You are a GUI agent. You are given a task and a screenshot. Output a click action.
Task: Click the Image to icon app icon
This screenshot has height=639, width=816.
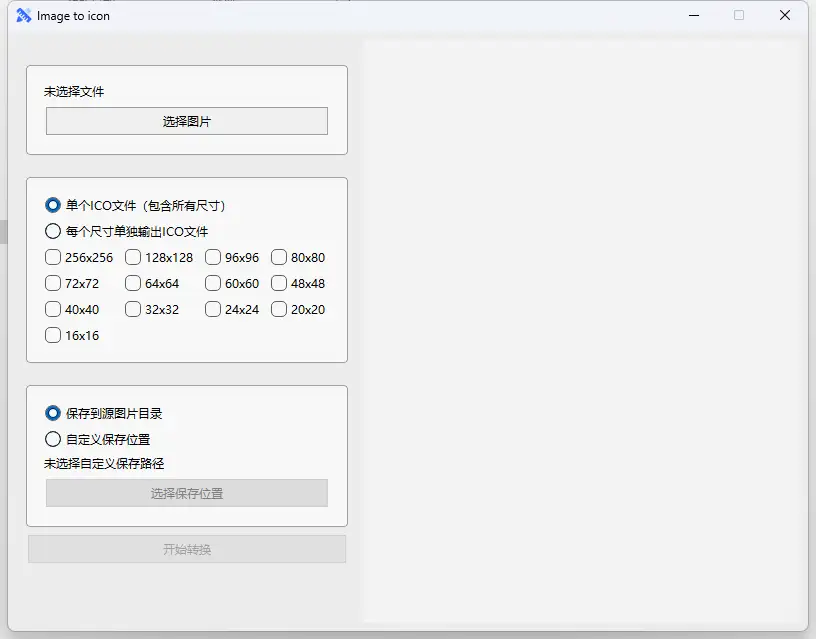click(x=24, y=15)
